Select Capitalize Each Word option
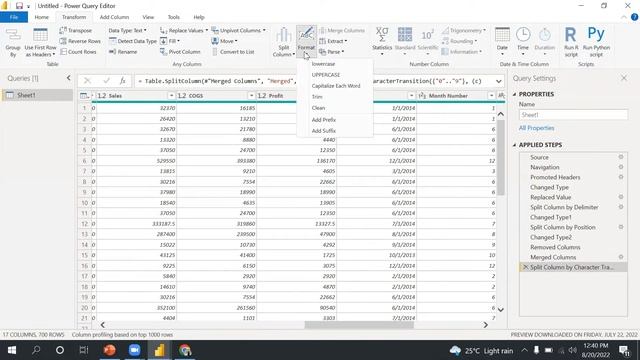 pyautogui.click(x=336, y=86)
